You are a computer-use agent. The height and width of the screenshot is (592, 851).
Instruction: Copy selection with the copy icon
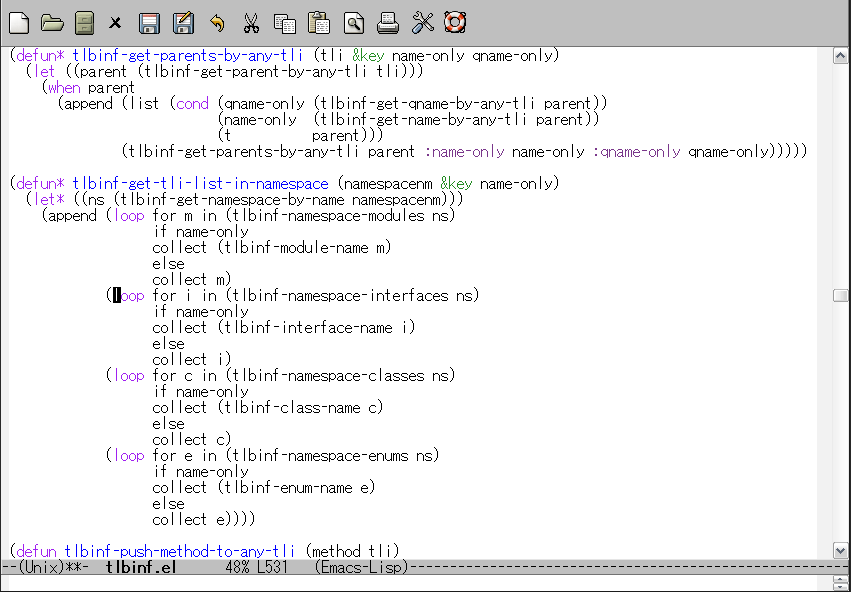coord(285,23)
